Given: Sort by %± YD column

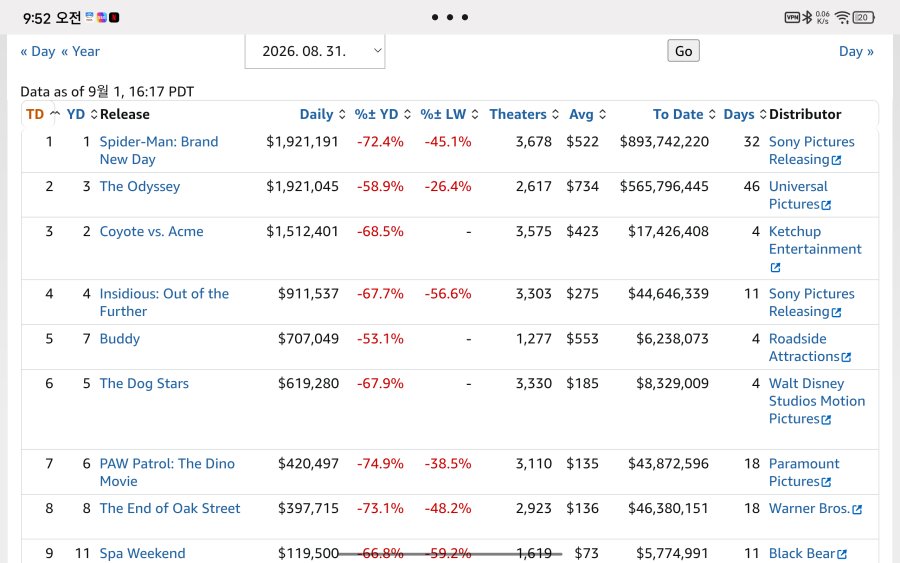Looking at the screenshot, I should (x=382, y=114).
